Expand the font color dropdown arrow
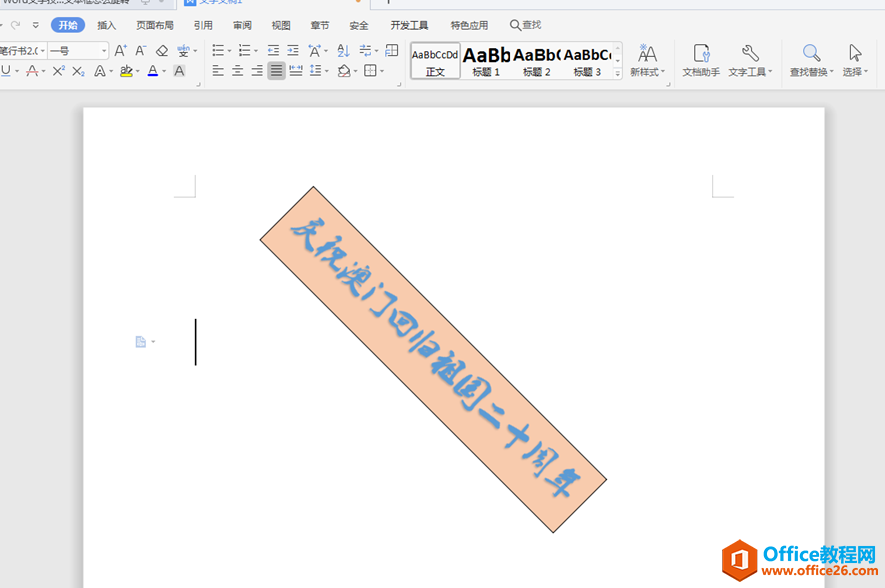This screenshot has height=588, width=885. click(x=164, y=71)
